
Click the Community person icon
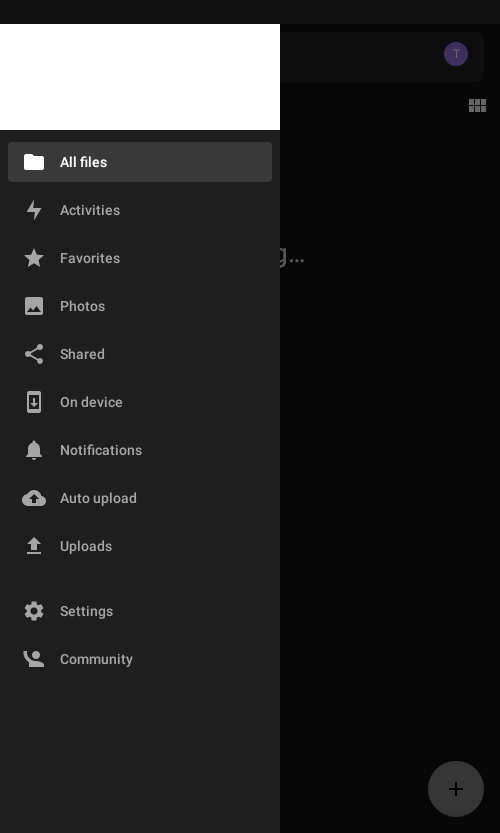click(x=34, y=659)
